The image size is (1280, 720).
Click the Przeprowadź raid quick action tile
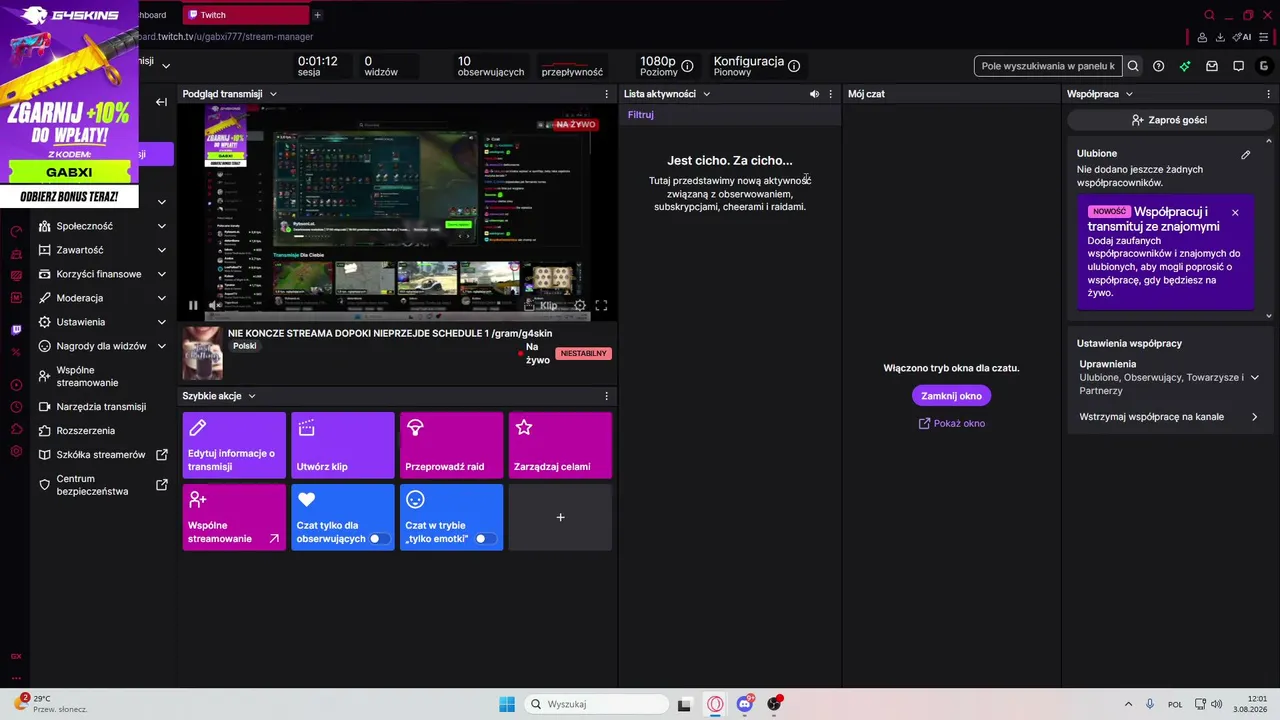pos(451,445)
